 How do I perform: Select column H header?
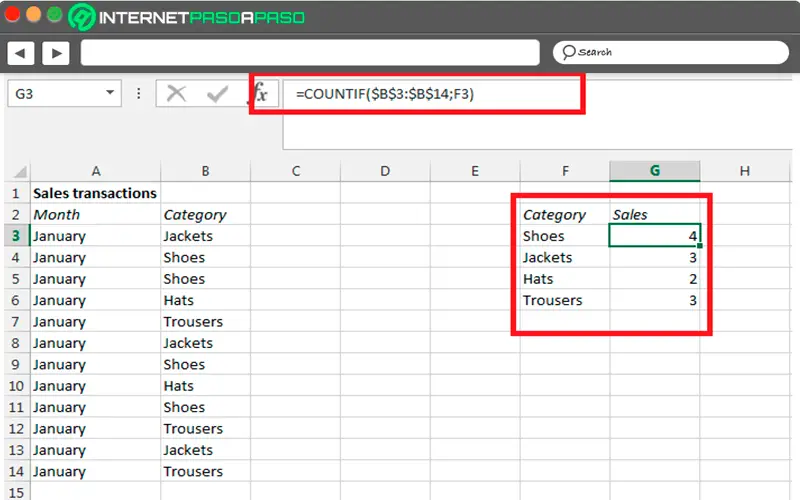pyautogui.click(x=745, y=171)
